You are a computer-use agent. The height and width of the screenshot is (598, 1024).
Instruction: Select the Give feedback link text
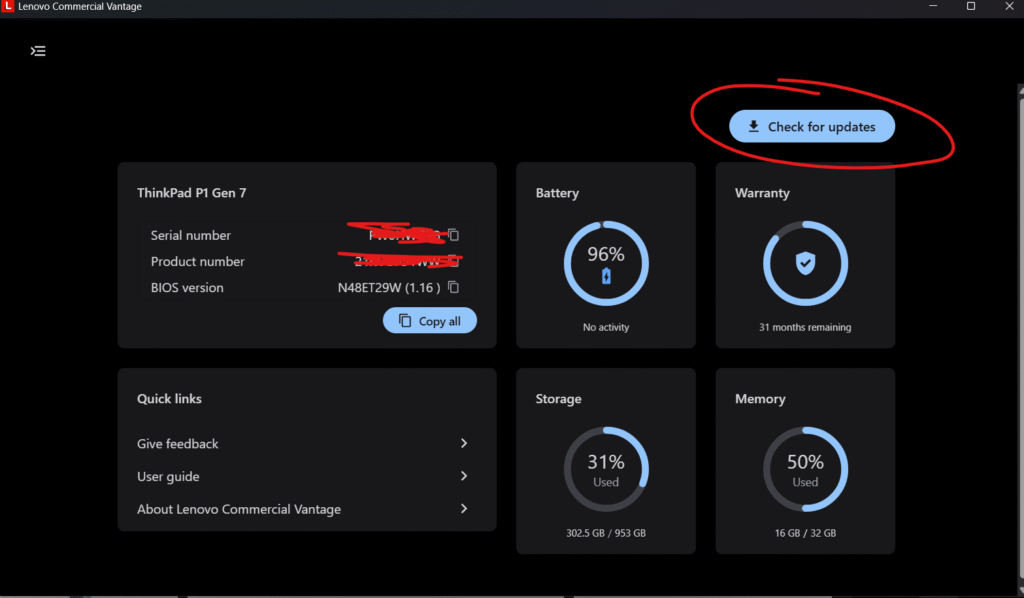[x=178, y=444]
